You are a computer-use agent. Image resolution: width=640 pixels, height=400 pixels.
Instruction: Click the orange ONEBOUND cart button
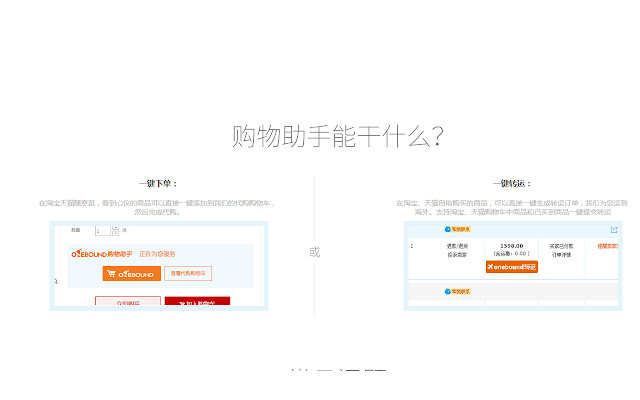[x=131, y=274]
